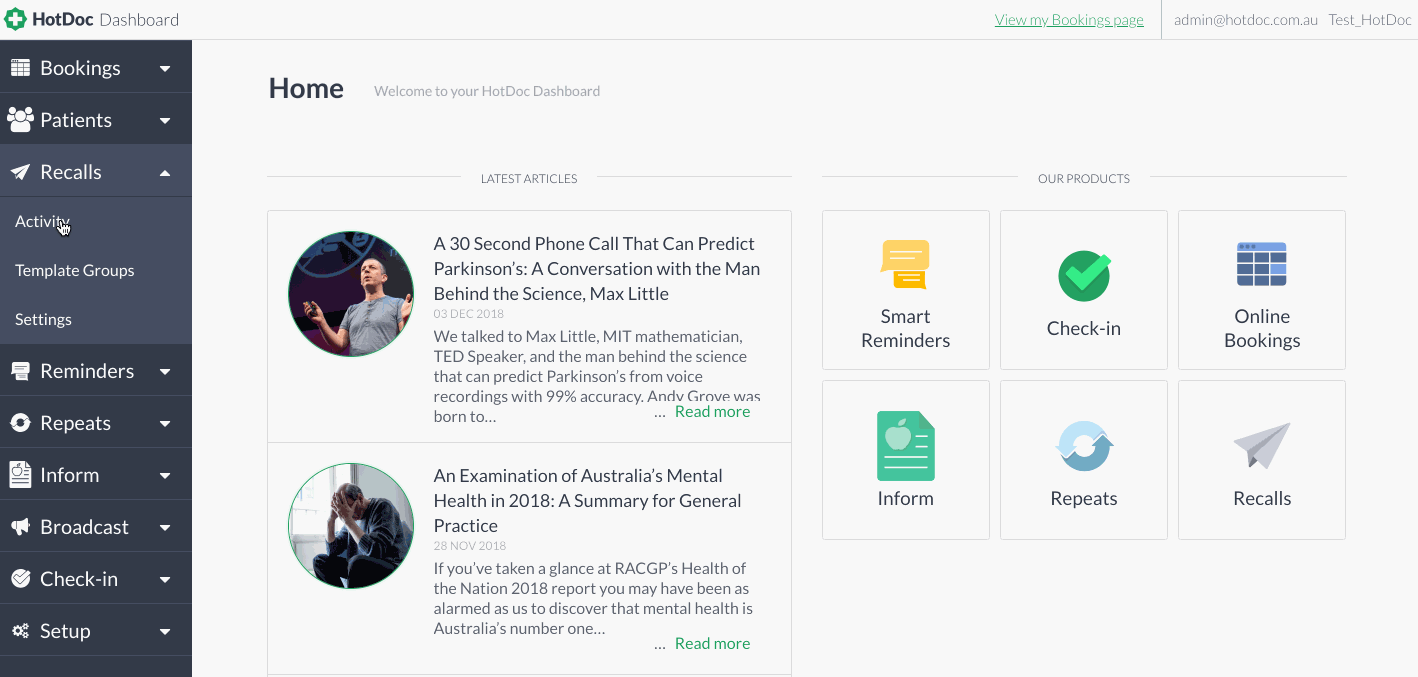Click the Broadcast megaphone sidebar icon

20,527
